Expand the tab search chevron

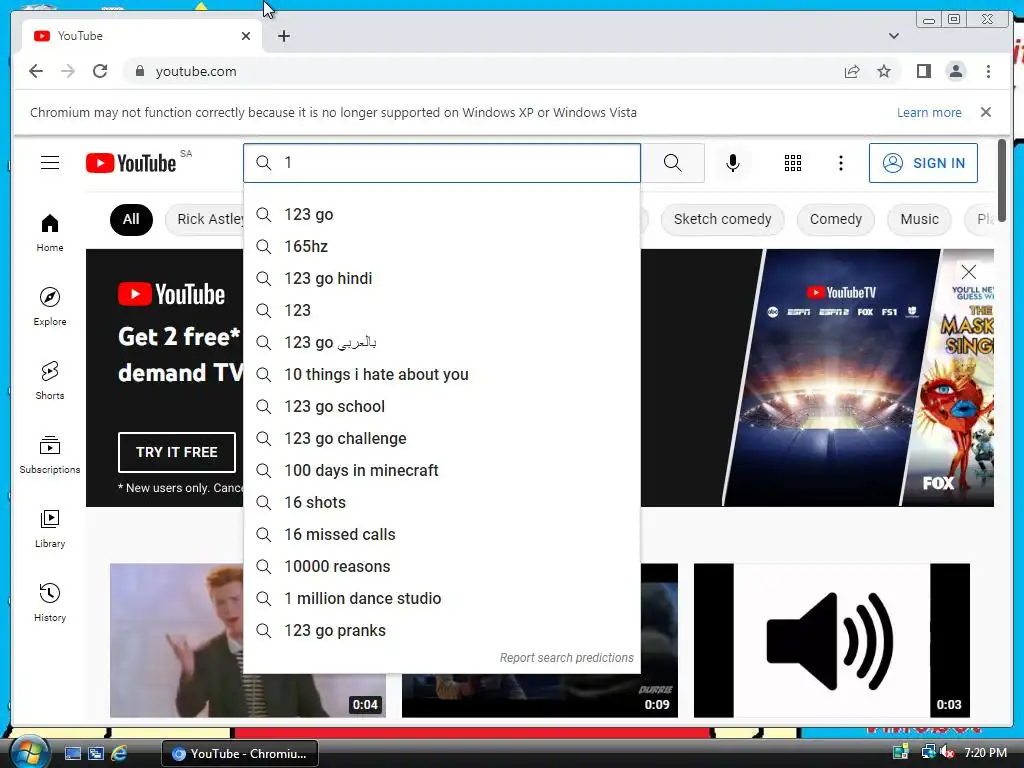coord(893,36)
